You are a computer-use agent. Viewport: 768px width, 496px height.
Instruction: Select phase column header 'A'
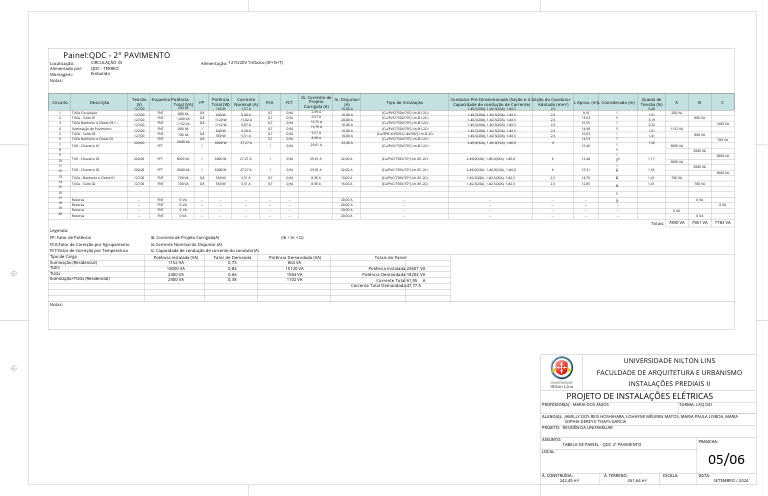[x=676, y=103]
